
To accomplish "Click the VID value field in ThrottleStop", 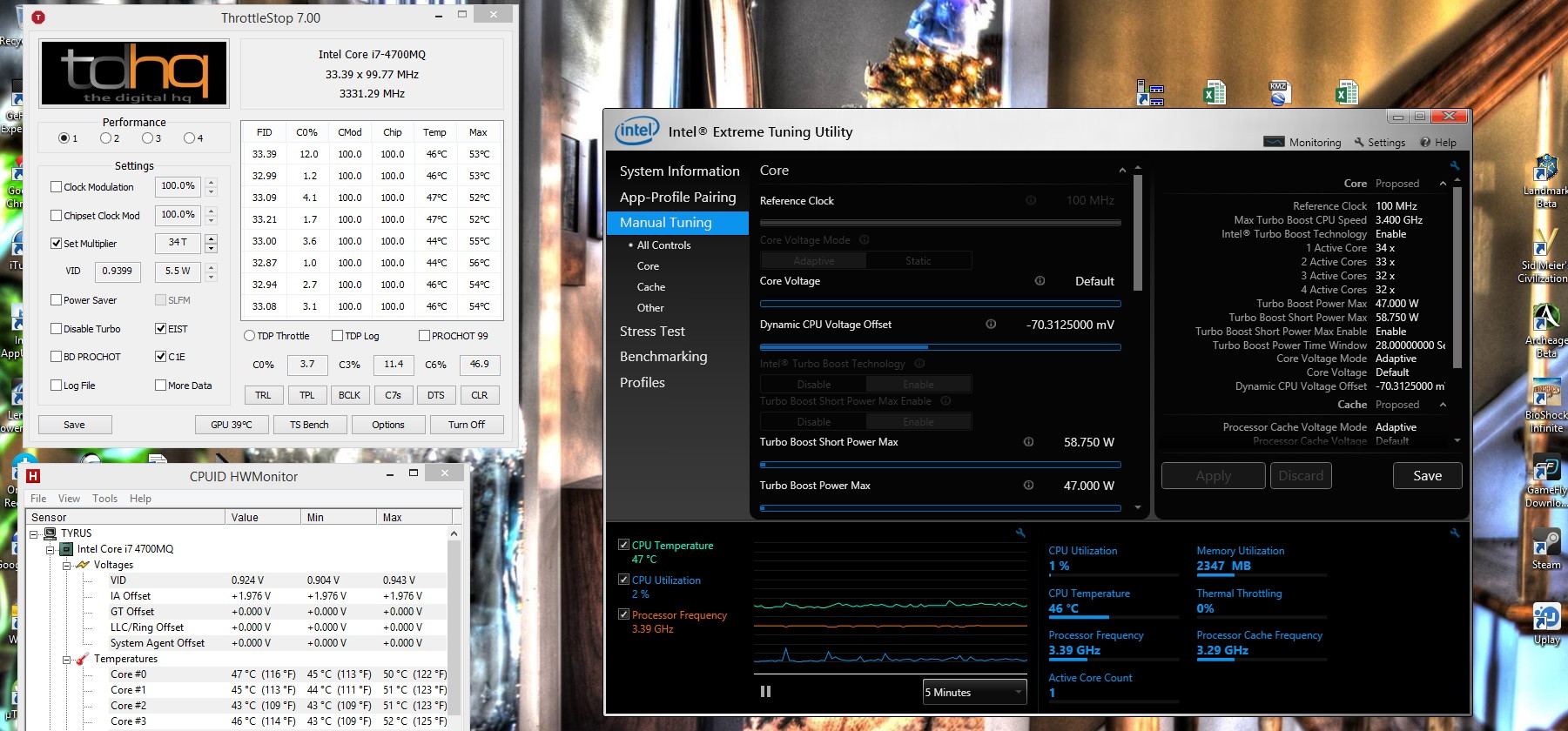I will tap(118, 271).
